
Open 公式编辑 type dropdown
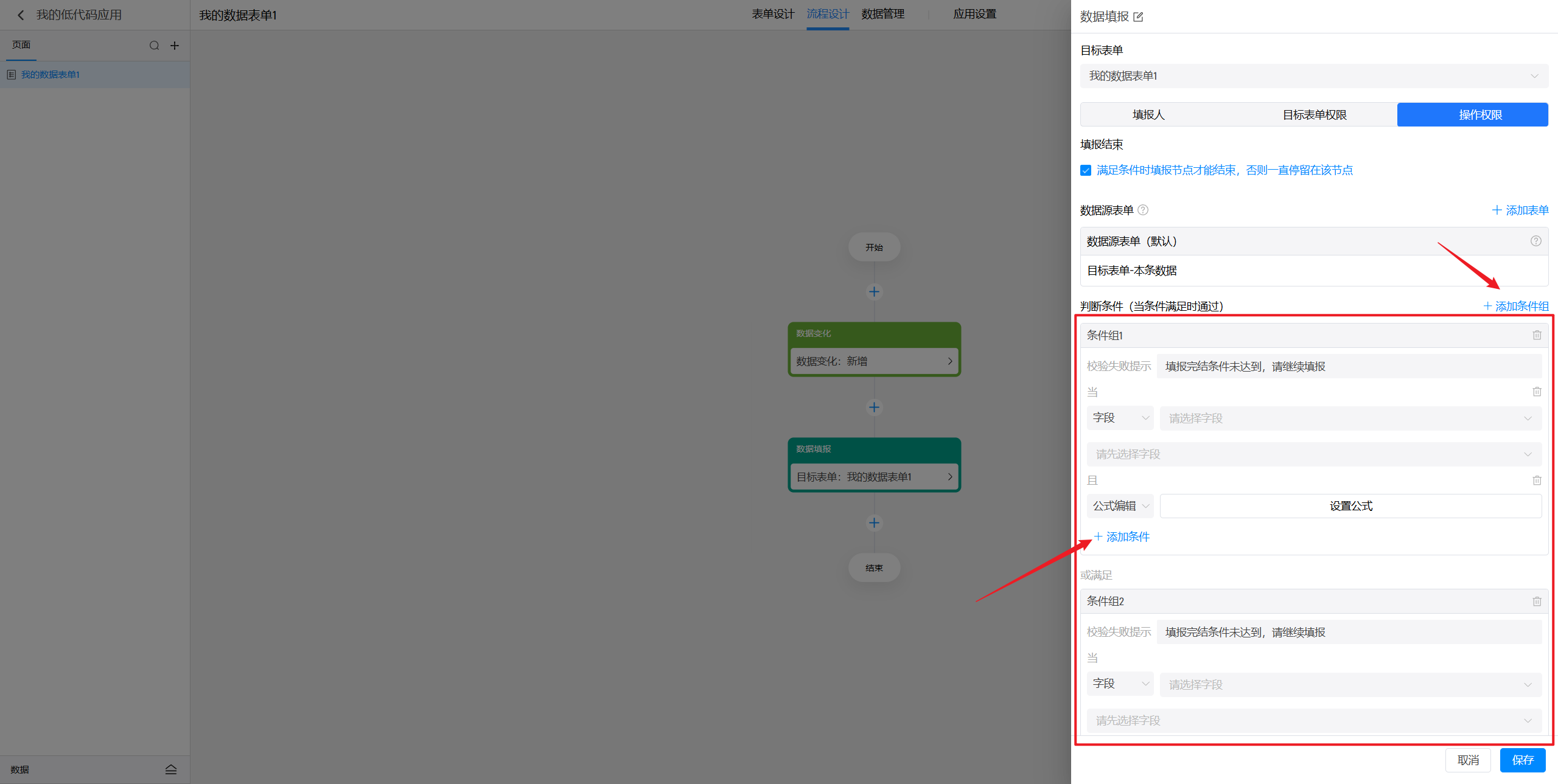(x=1120, y=506)
